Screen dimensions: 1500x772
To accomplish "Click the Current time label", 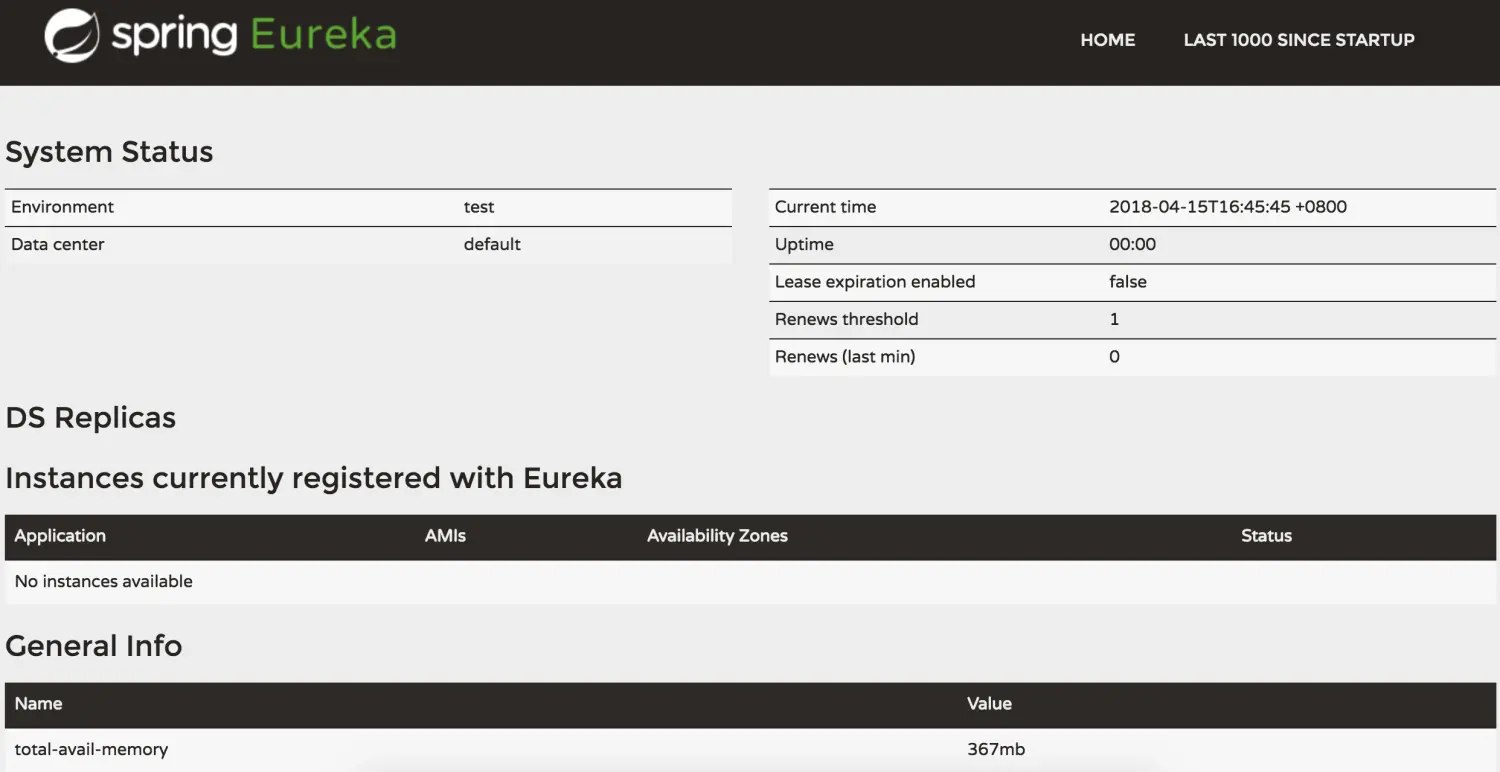I will (x=825, y=207).
